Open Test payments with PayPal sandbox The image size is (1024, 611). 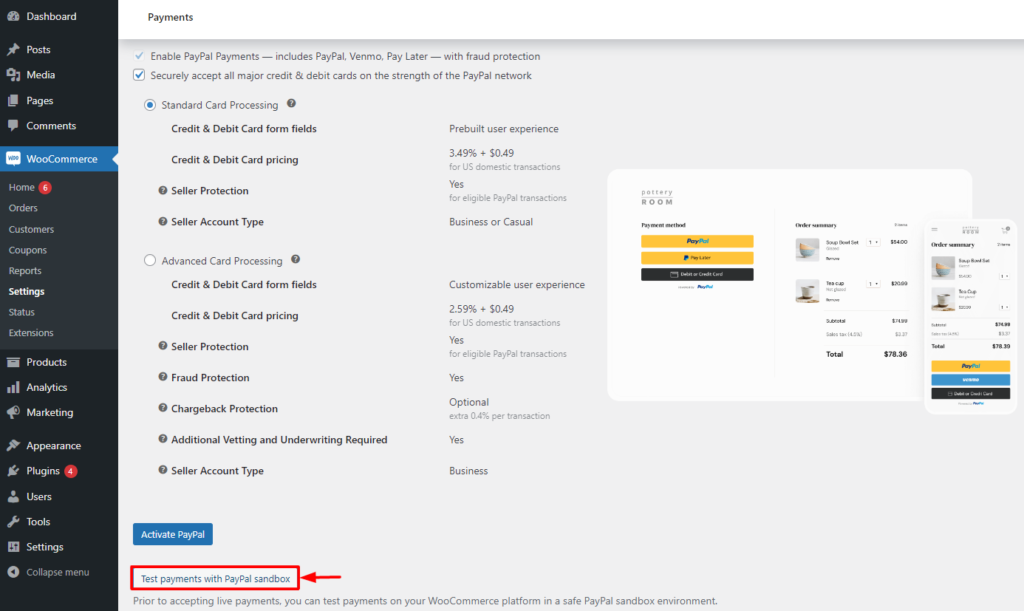pos(214,578)
